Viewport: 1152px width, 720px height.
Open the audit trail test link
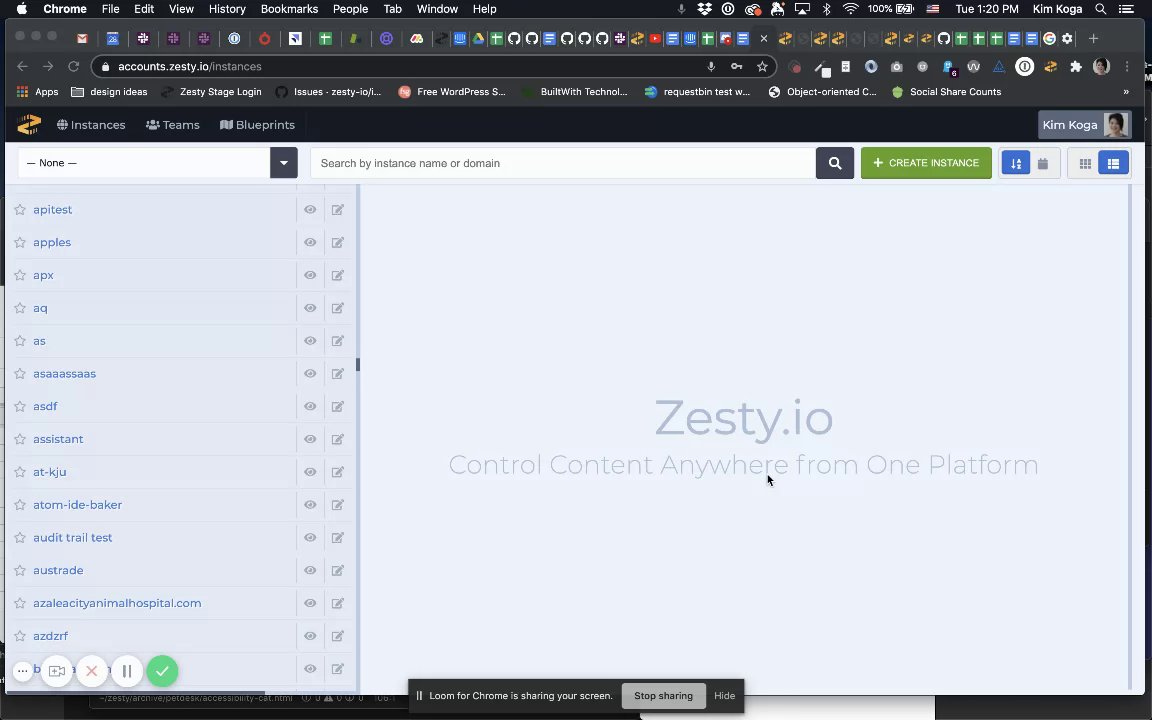tap(73, 538)
